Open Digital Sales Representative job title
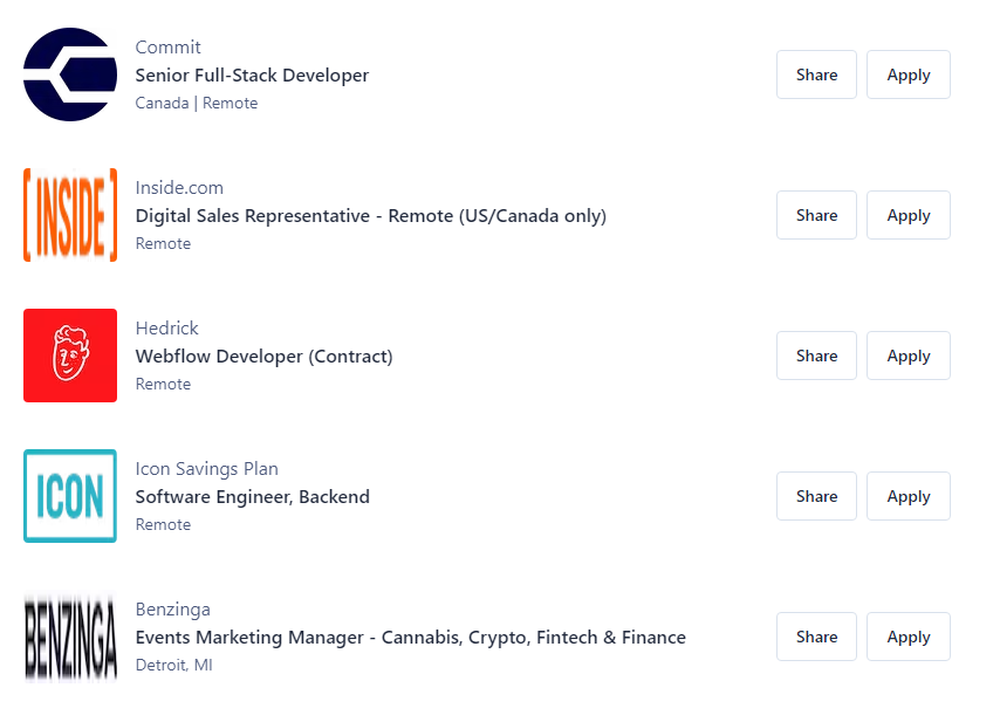 coord(371,216)
